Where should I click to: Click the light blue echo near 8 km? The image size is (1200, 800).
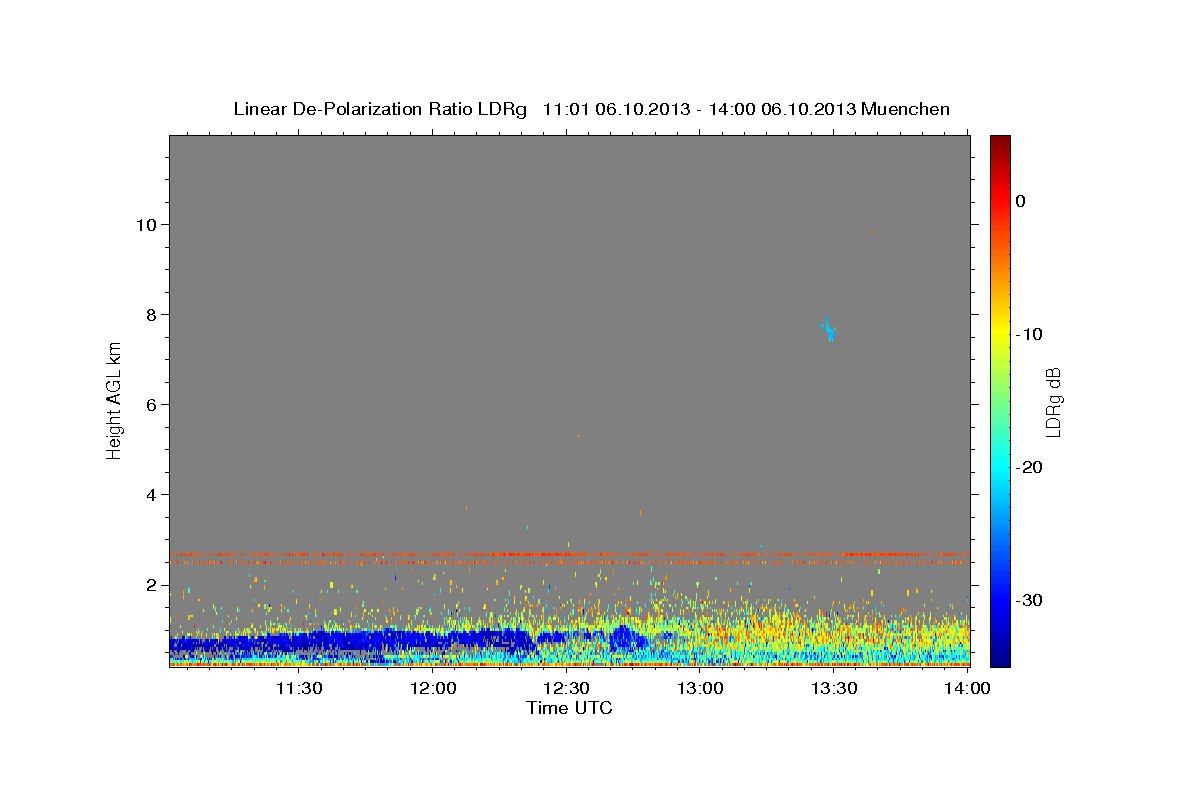(829, 329)
